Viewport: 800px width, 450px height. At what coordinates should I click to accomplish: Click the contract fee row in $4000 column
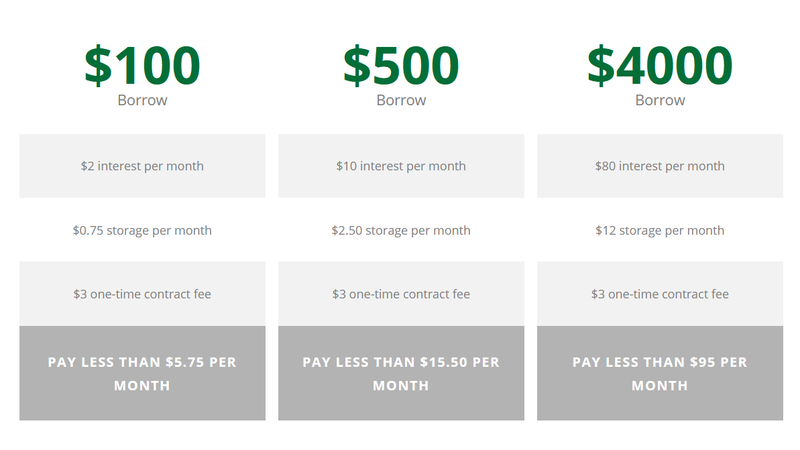pos(660,294)
